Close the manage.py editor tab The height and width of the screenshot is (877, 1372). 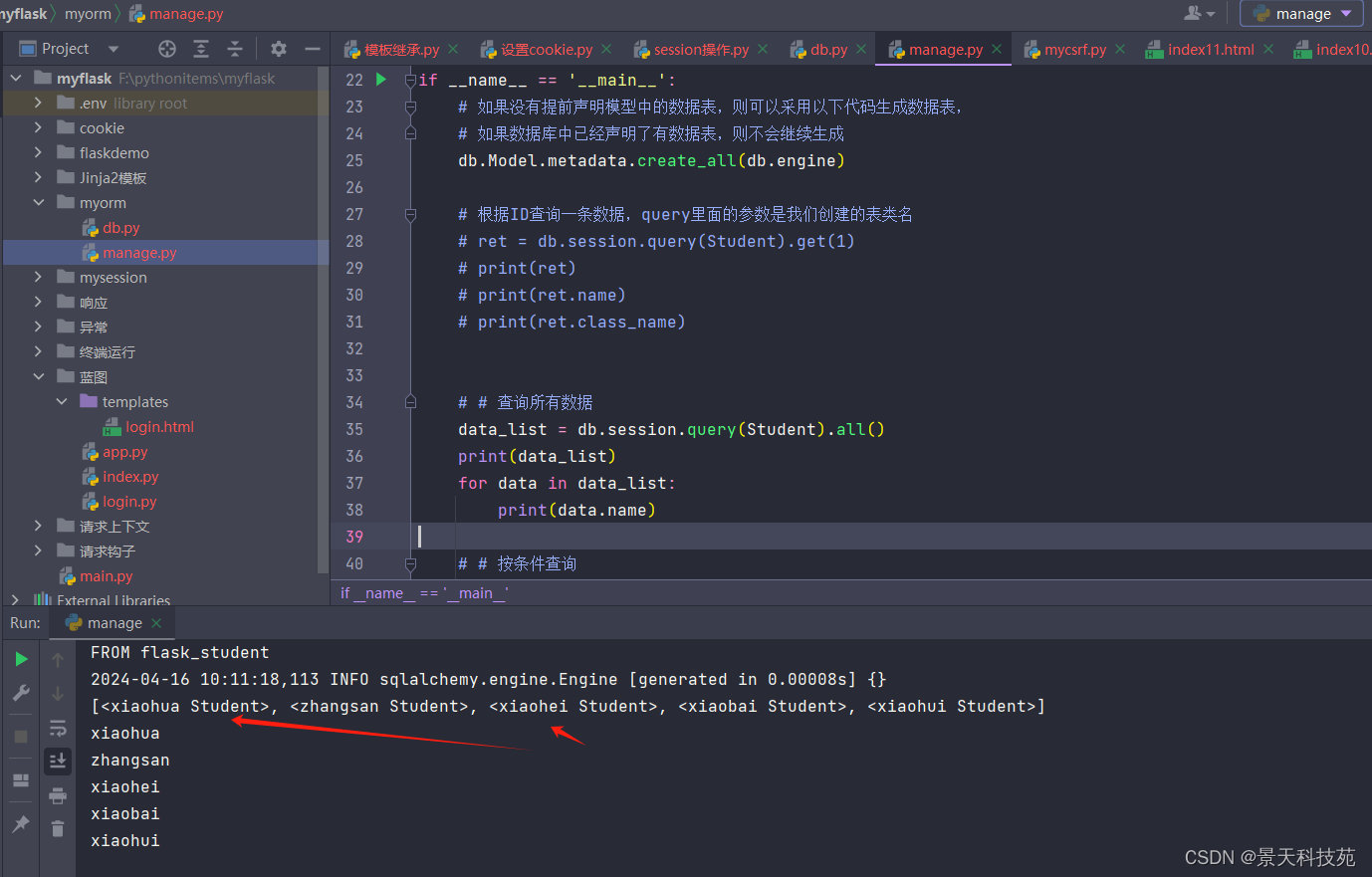(997, 49)
